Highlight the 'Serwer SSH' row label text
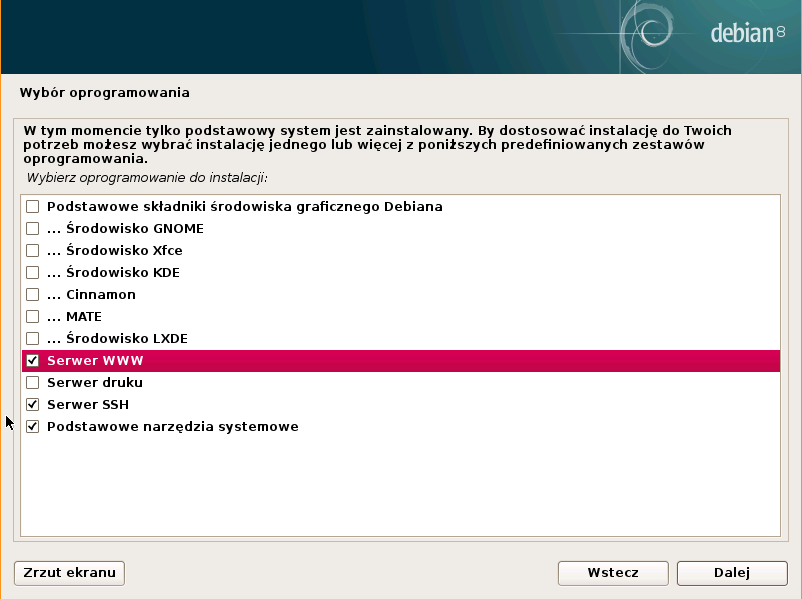The width and height of the screenshot is (802, 599). click(x=87, y=405)
